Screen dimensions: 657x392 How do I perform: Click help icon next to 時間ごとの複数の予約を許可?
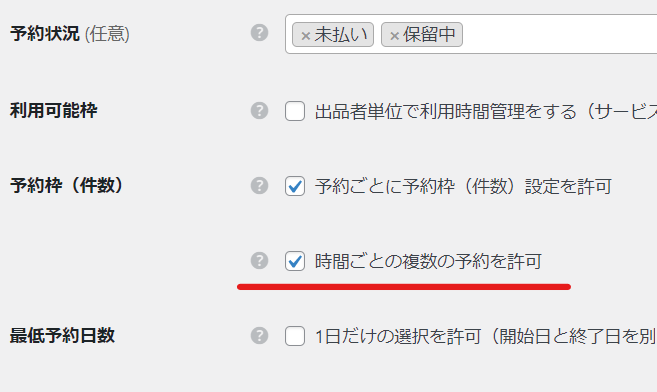(259, 260)
